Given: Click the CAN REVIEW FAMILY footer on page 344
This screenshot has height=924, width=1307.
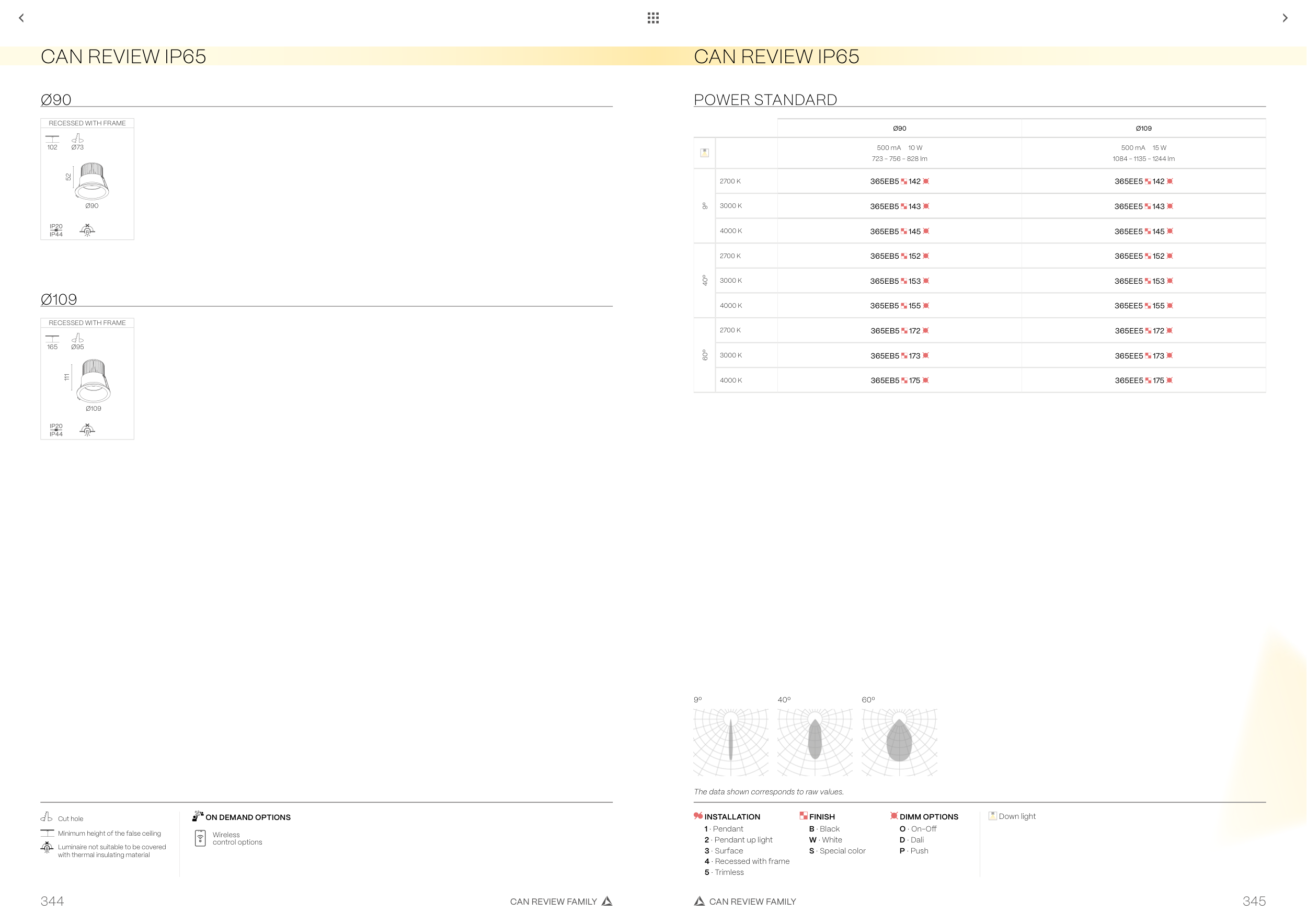Looking at the screenshot, I should coord(553,902).
